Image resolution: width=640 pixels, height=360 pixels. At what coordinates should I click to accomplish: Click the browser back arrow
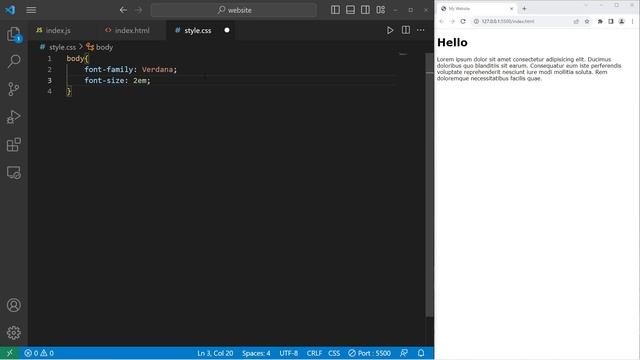[x=442, y=21]
